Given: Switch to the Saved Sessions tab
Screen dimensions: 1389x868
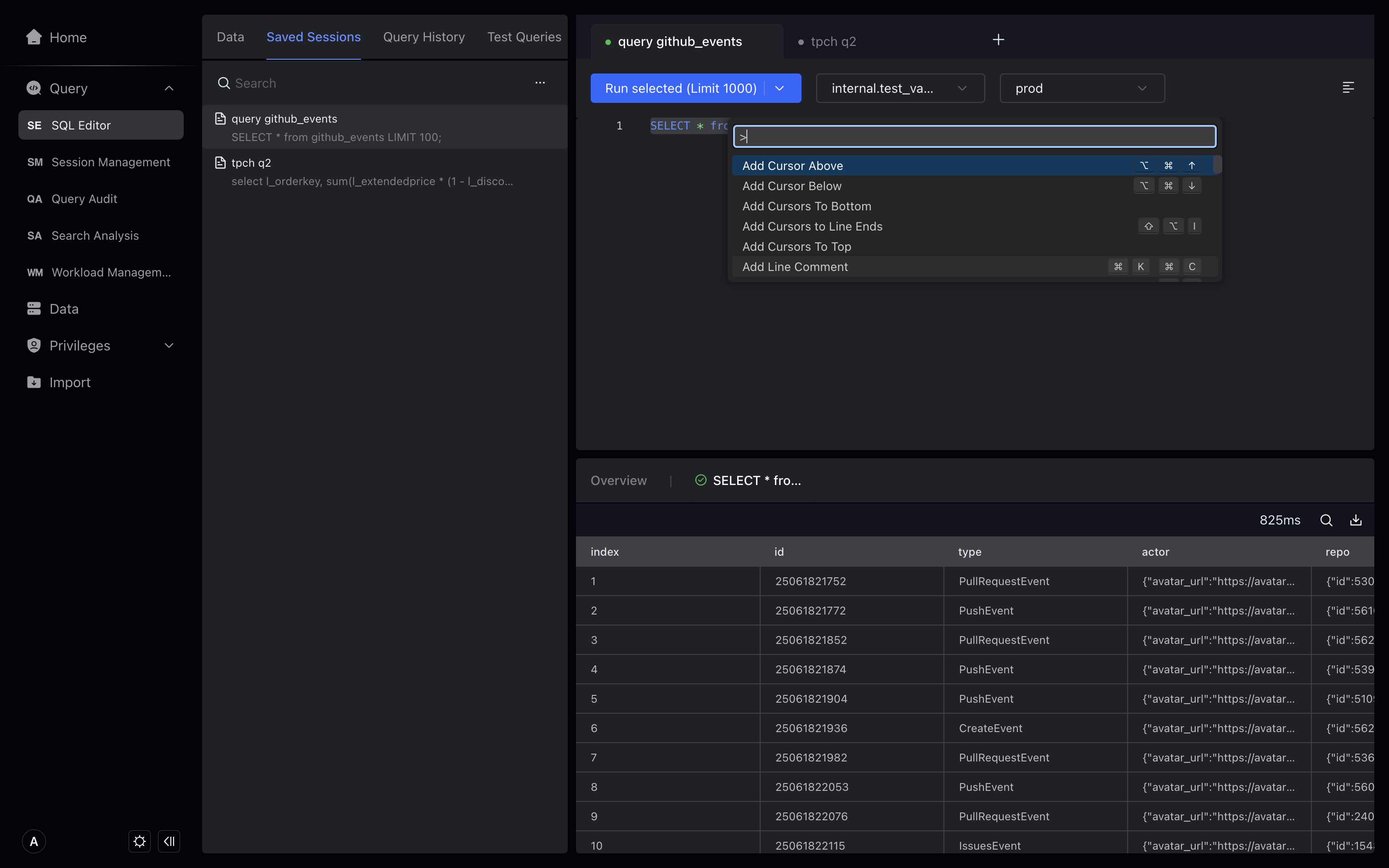Looking at the screenshot, I should pyautogui.click(x=313, y=37).
